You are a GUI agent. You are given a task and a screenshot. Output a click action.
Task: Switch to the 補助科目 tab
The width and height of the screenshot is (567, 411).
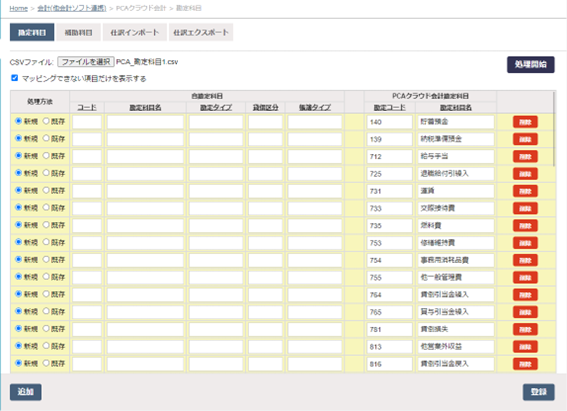tap(78, 33)
